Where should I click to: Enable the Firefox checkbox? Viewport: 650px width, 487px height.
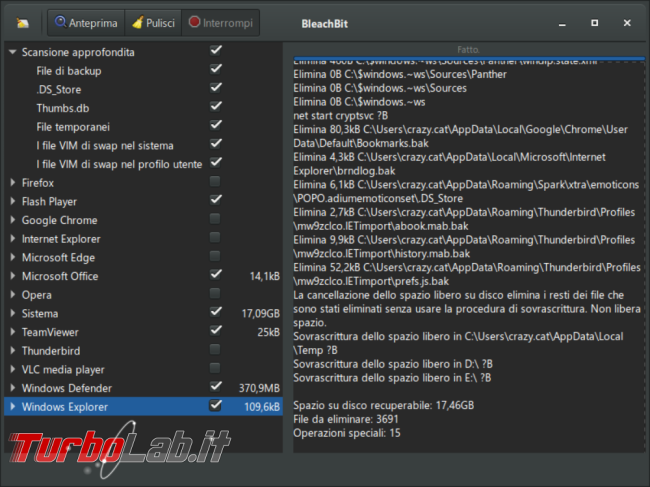pyautogui.click(x=215, y=181)
